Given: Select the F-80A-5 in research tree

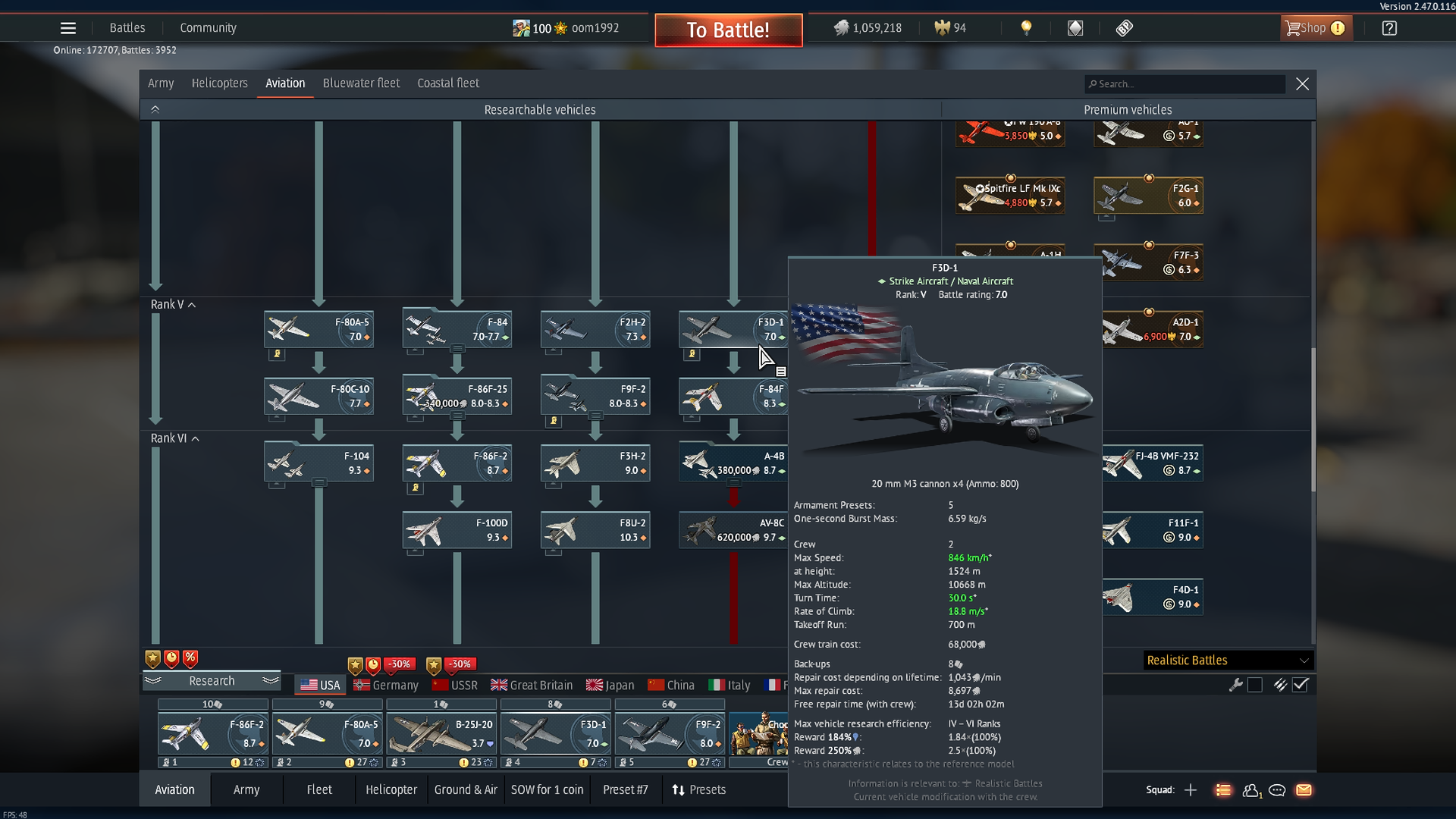Looking at the screenshot, I should click(318, 329).
